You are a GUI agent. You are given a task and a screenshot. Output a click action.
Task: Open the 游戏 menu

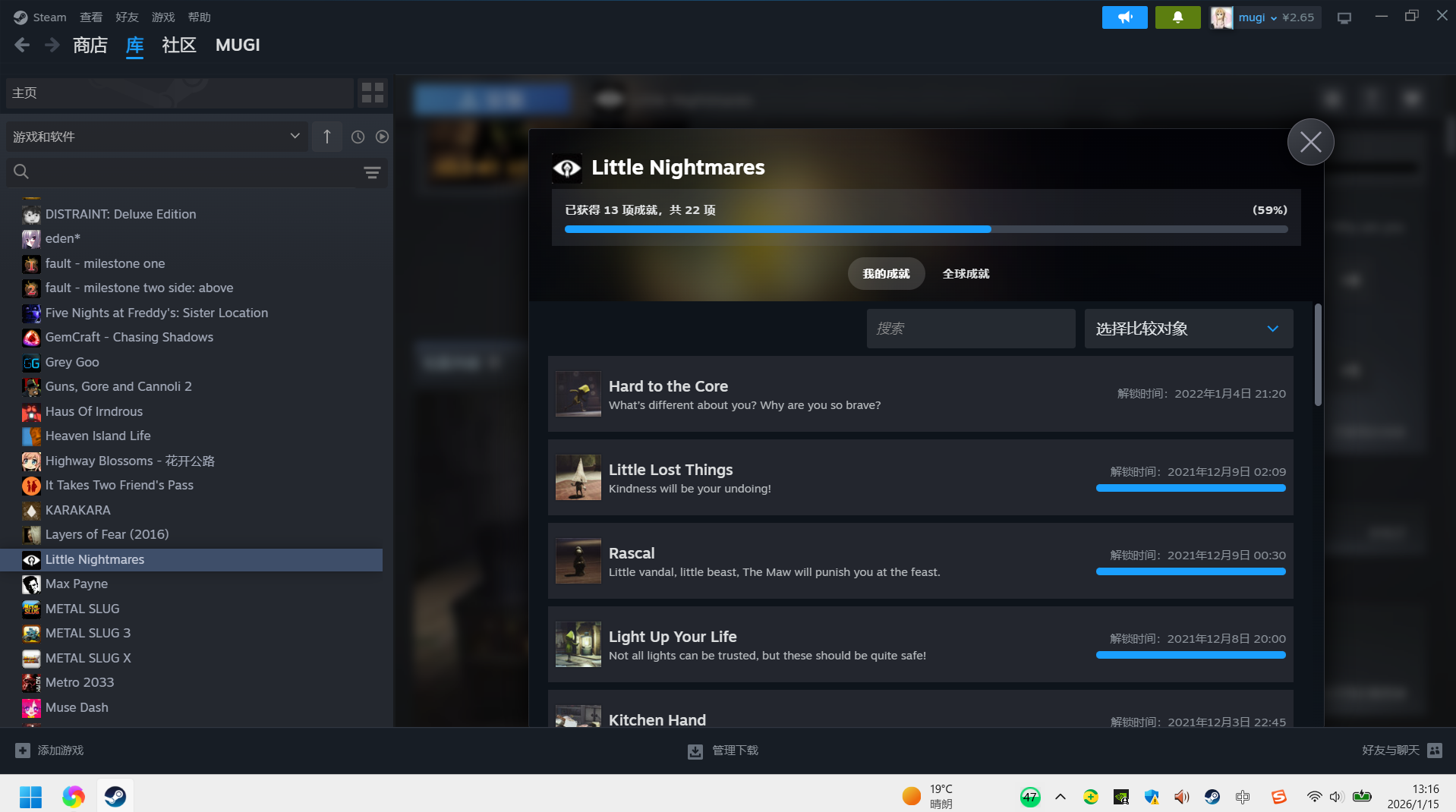pos(163,17)
